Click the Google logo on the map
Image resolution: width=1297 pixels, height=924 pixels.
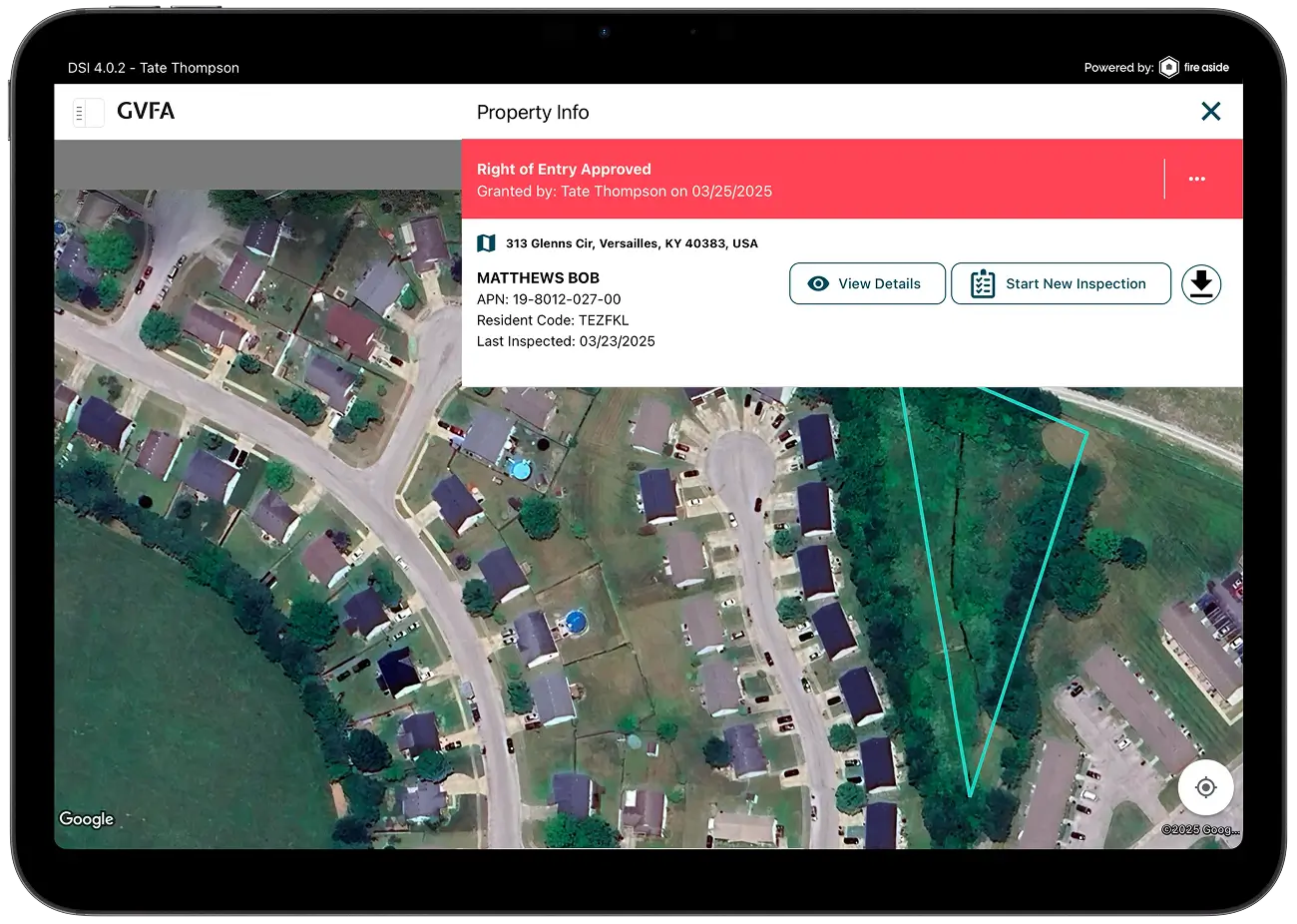point(86,818)
